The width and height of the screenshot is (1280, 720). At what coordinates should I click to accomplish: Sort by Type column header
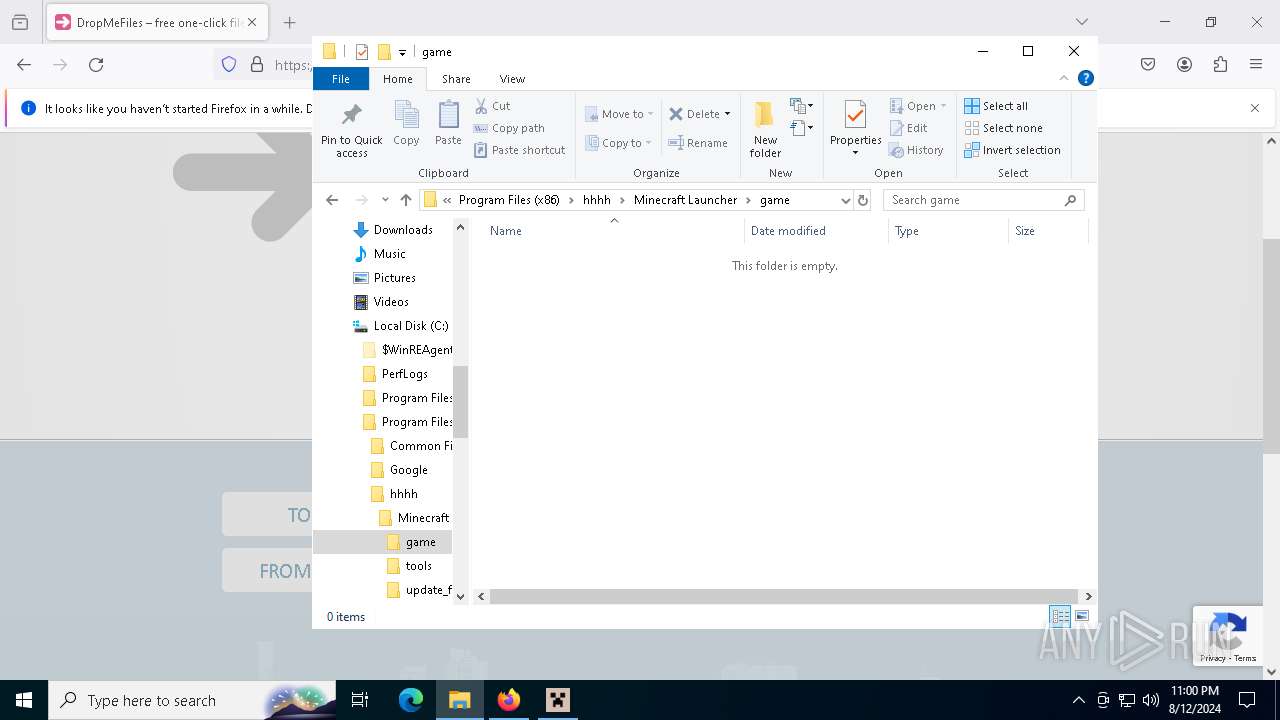coord(949,231)
